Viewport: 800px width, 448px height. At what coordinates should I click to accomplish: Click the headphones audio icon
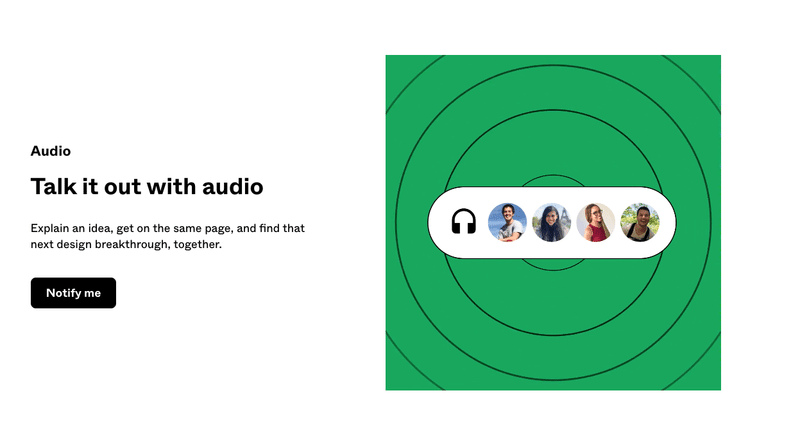click(x=463, y=222)
